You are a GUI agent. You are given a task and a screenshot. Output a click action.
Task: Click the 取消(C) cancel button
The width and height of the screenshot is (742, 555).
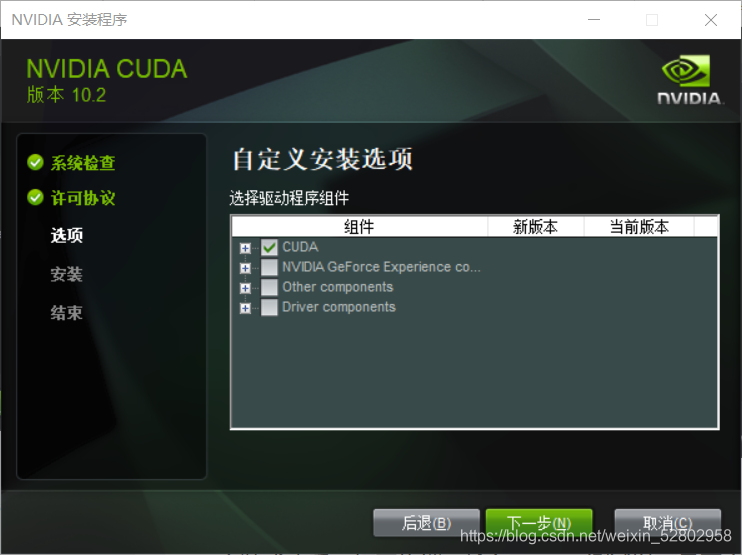[667, 523]
